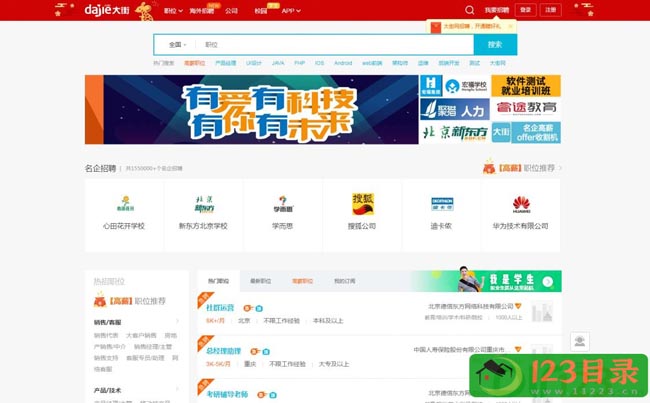Open the 有爱有科技 main banner

point(252,109)
